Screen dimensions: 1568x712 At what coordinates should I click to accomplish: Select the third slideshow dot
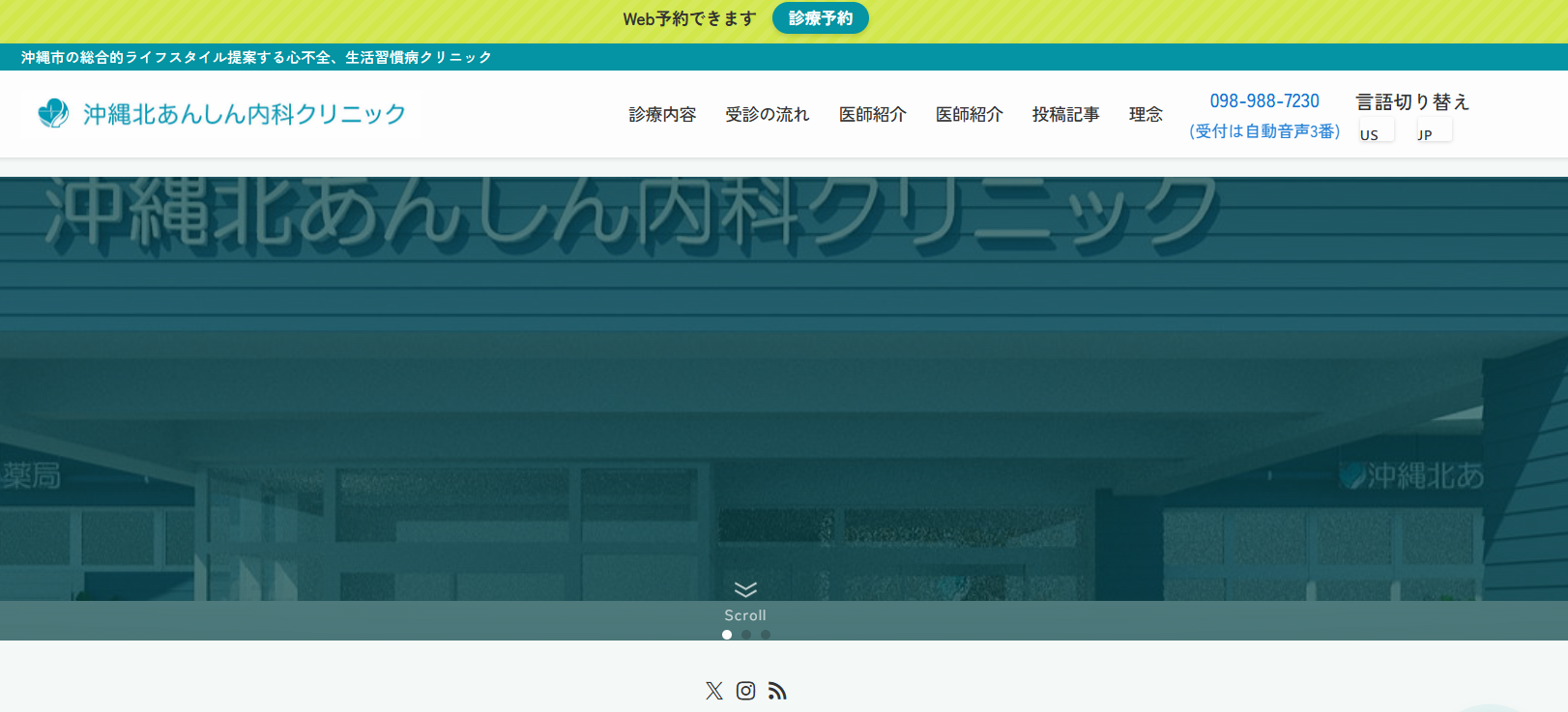[x=766, y=635]
